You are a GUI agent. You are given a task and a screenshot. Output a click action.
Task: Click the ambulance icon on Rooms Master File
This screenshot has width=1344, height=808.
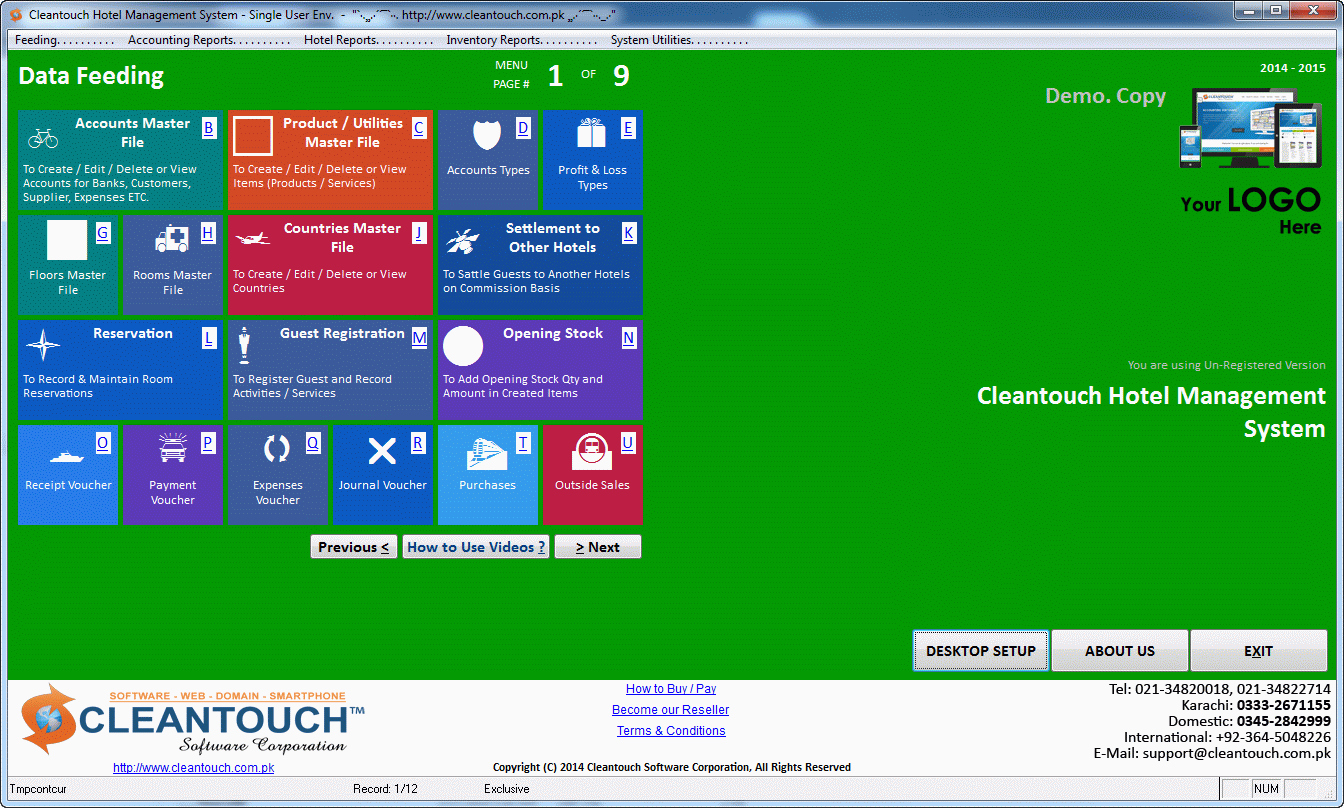click(172, 240)
